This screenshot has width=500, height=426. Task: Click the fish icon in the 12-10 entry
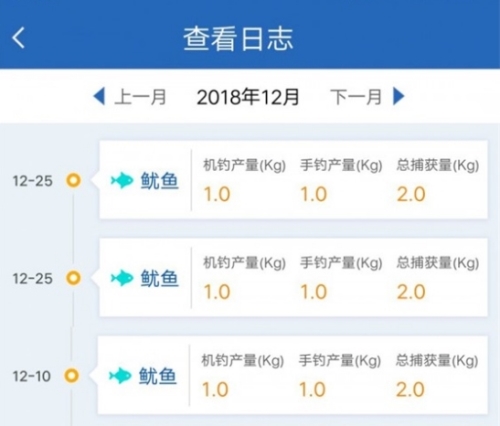coord(120,376)
